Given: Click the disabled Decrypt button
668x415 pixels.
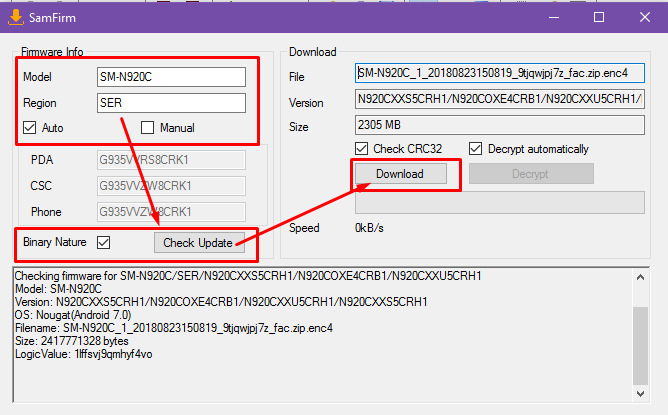Looking at the screenshot, I should 531,174.
